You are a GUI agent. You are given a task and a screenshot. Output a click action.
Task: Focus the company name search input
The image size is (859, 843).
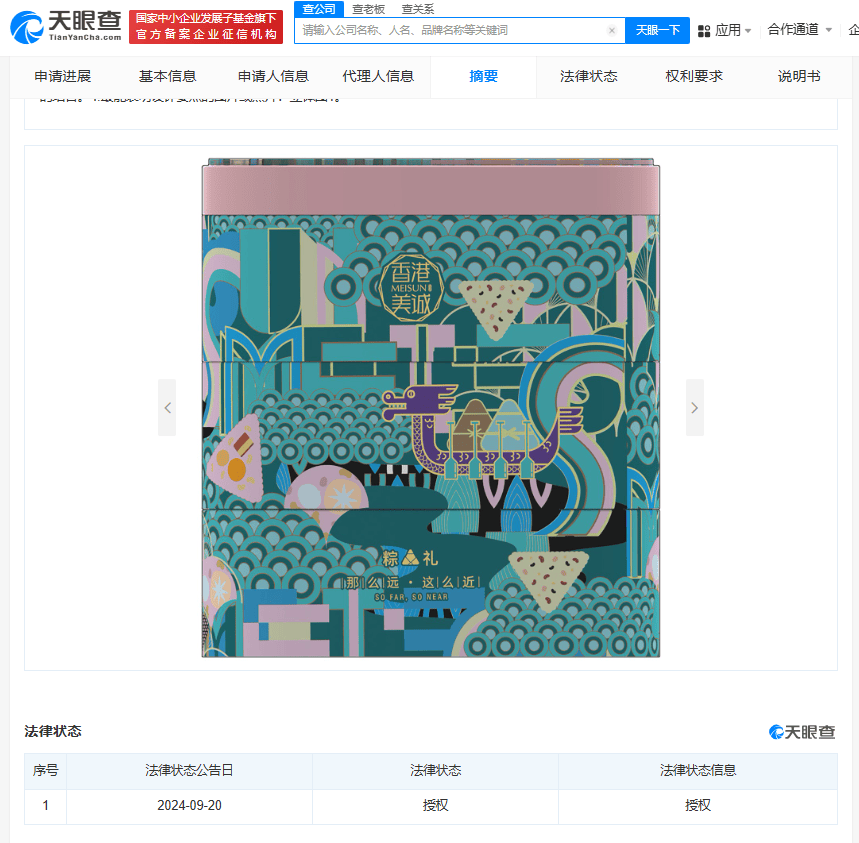(x=452, y=30)
